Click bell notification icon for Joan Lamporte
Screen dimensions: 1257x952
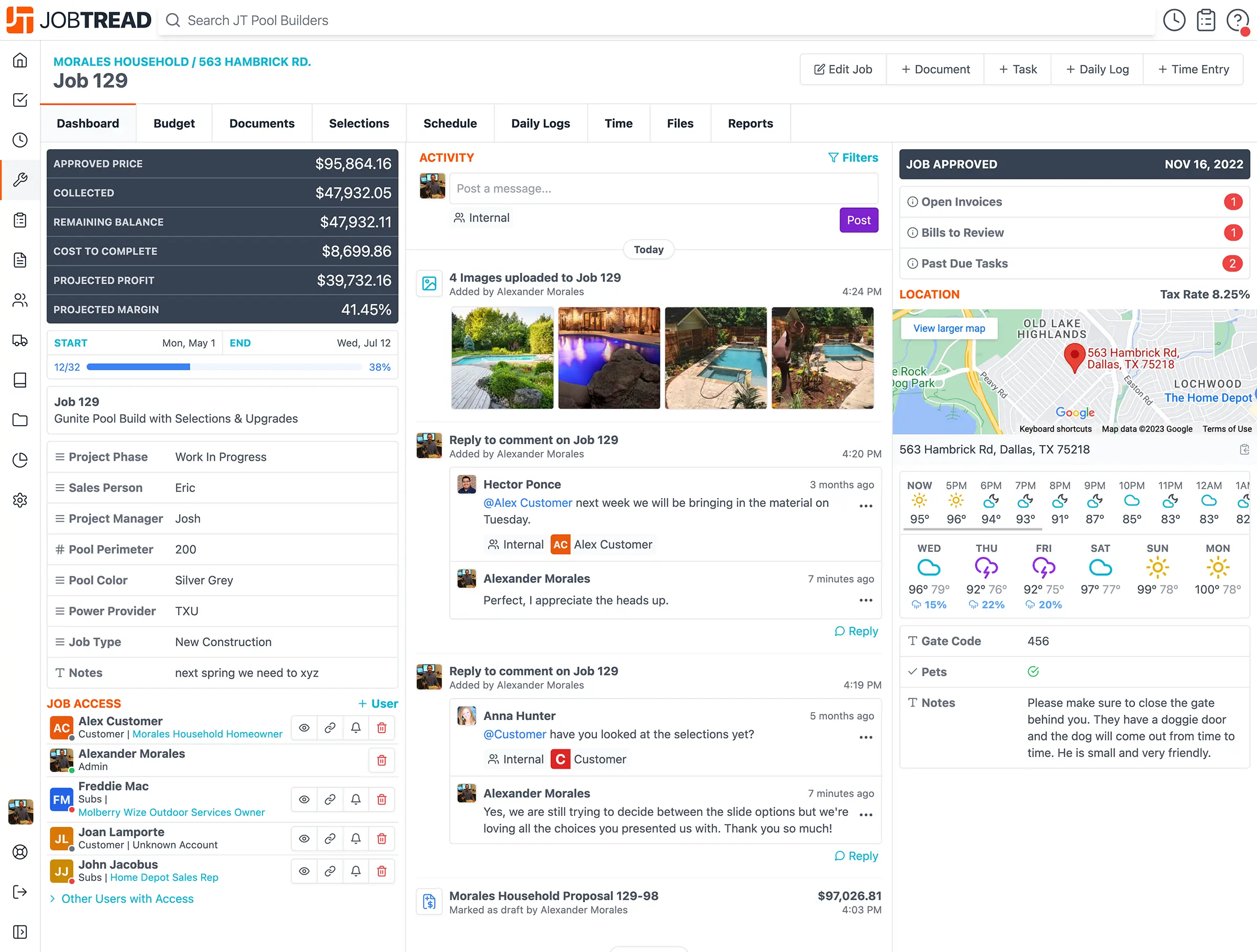pyautogui.click(x=356, y=838)
